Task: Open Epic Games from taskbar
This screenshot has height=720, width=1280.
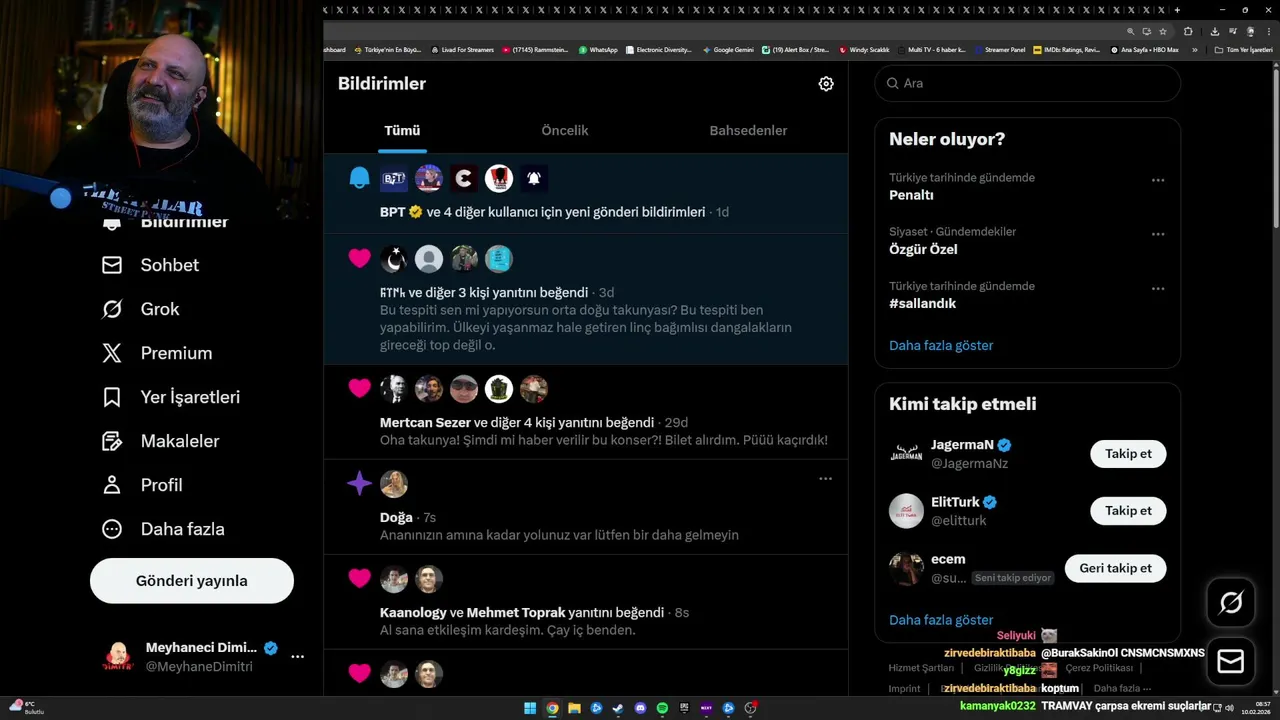Action: coord(684,709)
